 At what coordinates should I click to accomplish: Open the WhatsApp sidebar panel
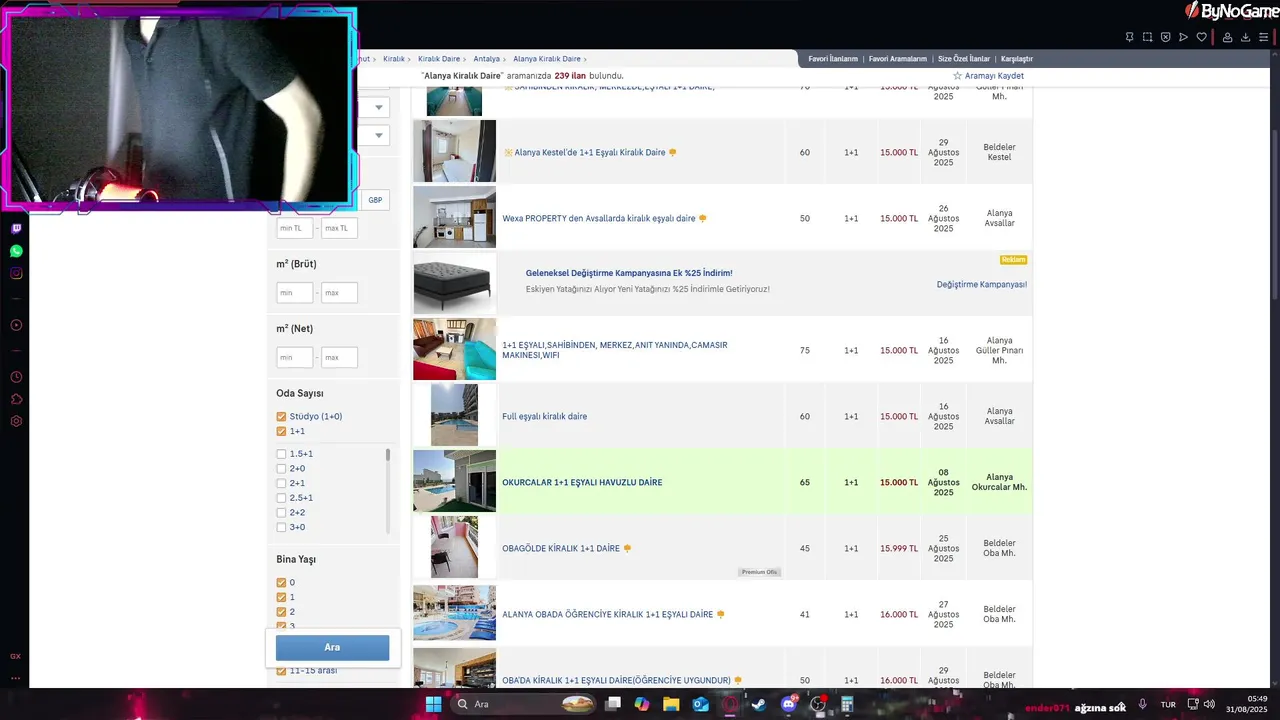pos(16,251)
